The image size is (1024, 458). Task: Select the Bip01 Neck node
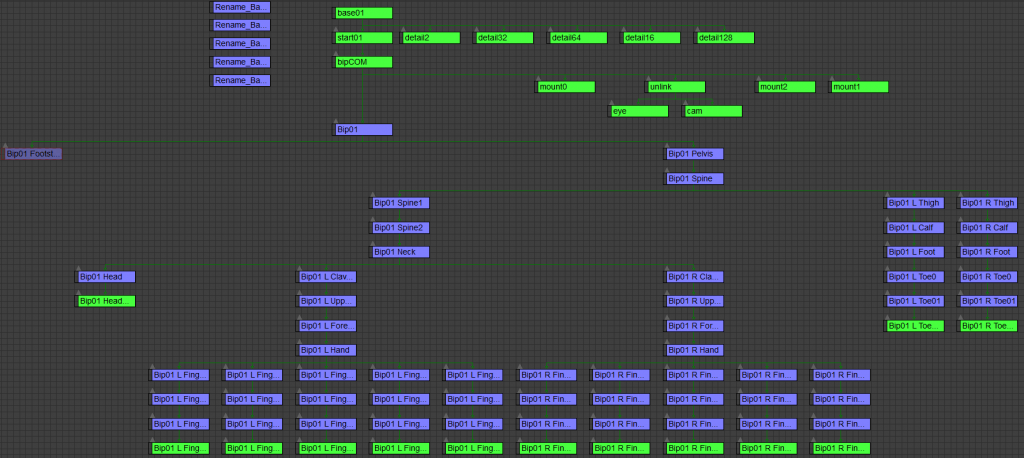click(402, 252)
